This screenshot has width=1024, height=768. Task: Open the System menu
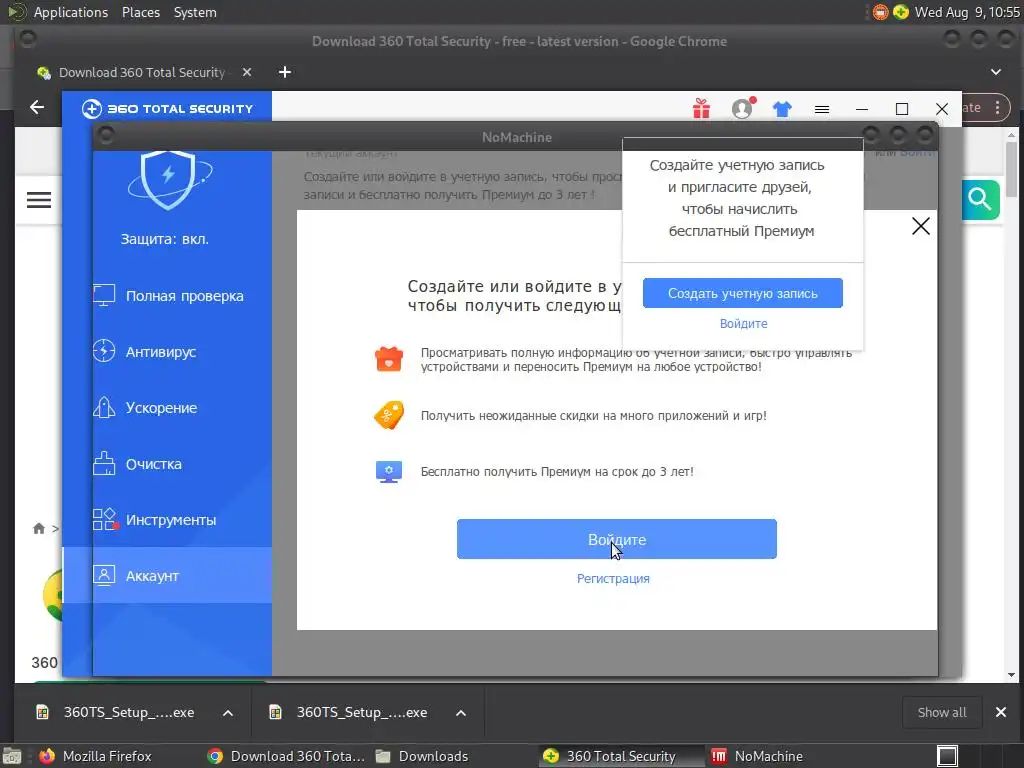[x=195, y=12]
